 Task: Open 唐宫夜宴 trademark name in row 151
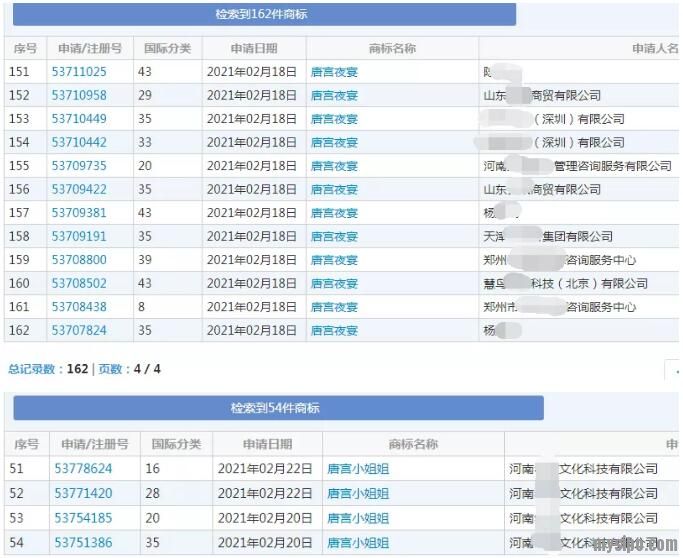coord(334,72)
